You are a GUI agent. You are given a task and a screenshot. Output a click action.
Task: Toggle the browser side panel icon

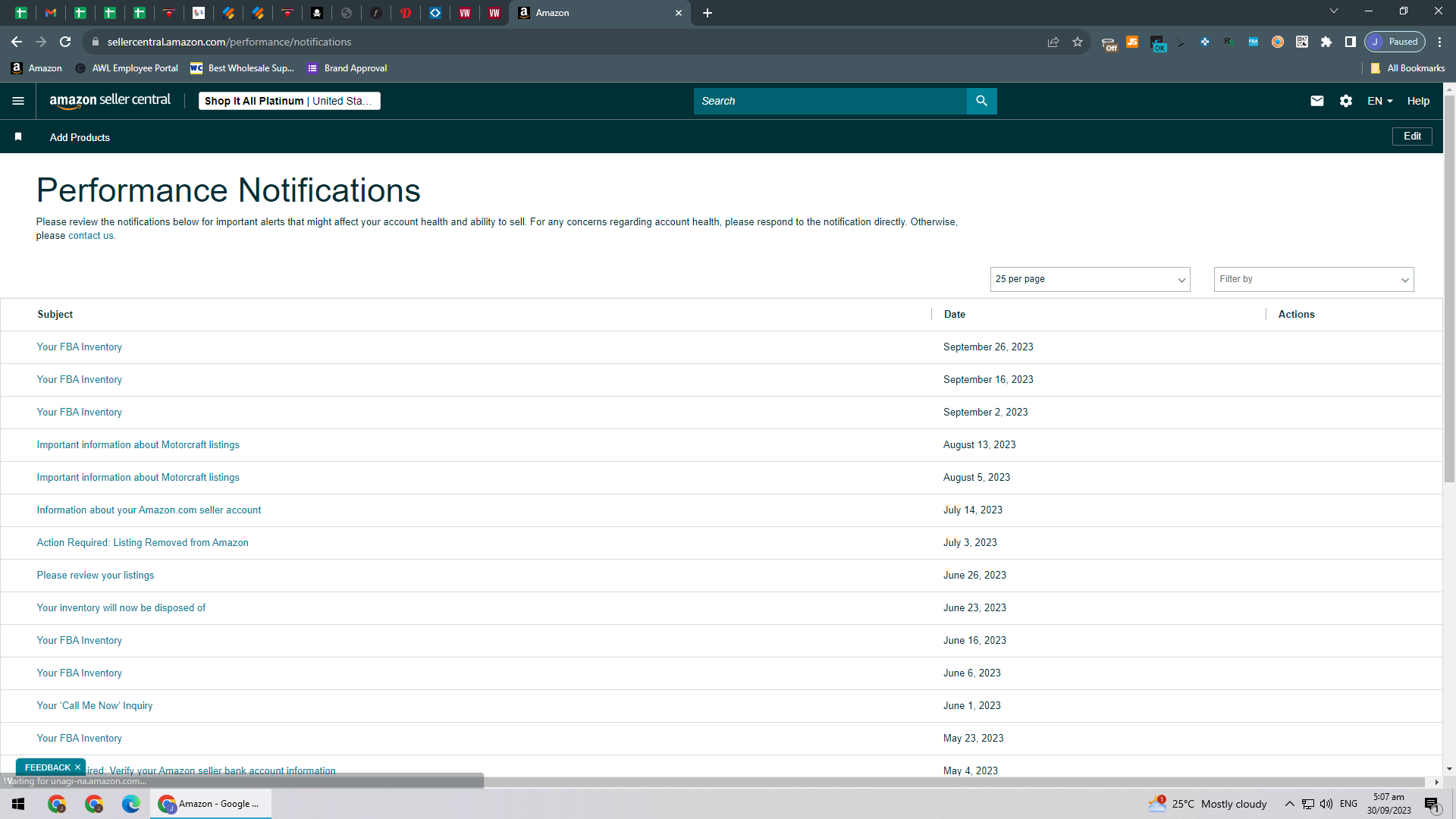tap(1351, 42)
